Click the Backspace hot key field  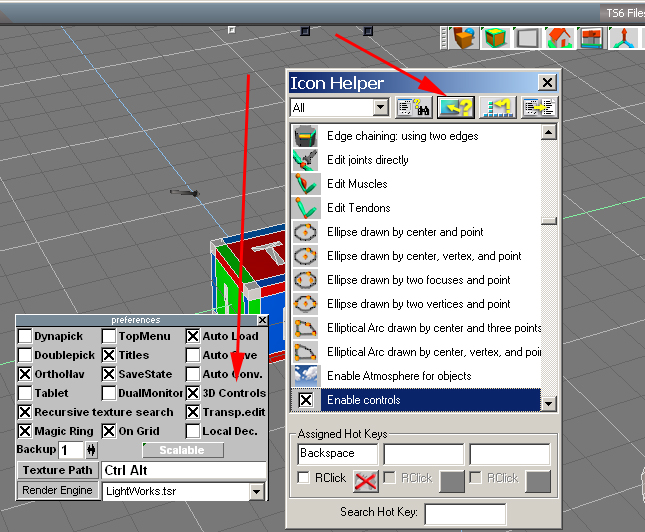click(x=337, y=454)
